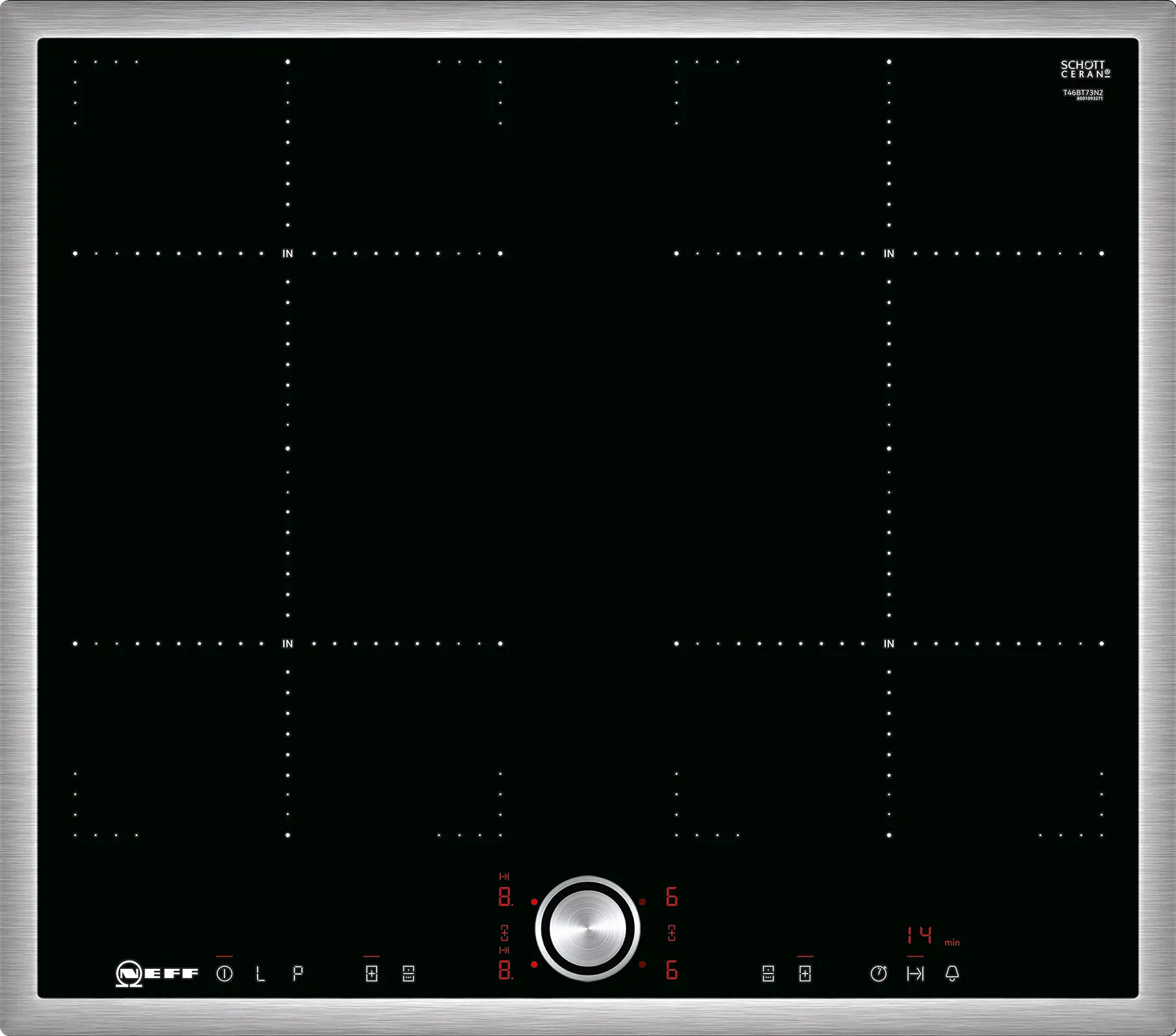This screenshot has width=1176, height=1036.
Task: Tap the top-left zone IN marker
Action: (287, 254)
